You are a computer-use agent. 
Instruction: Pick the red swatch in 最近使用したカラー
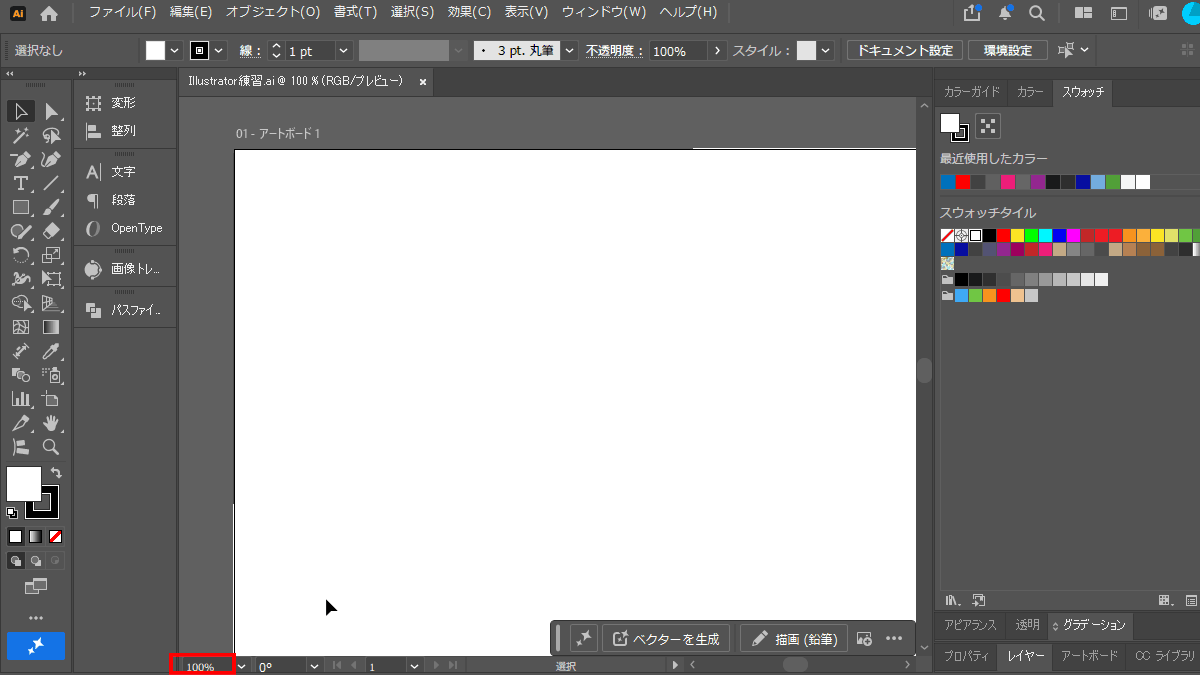(x=963, y=182)
